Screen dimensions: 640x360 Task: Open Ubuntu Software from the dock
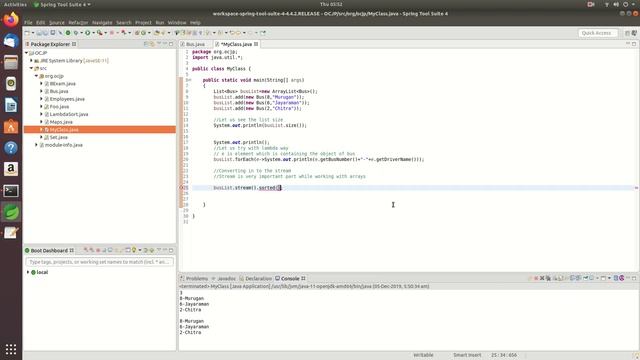[x=11, y=127]
